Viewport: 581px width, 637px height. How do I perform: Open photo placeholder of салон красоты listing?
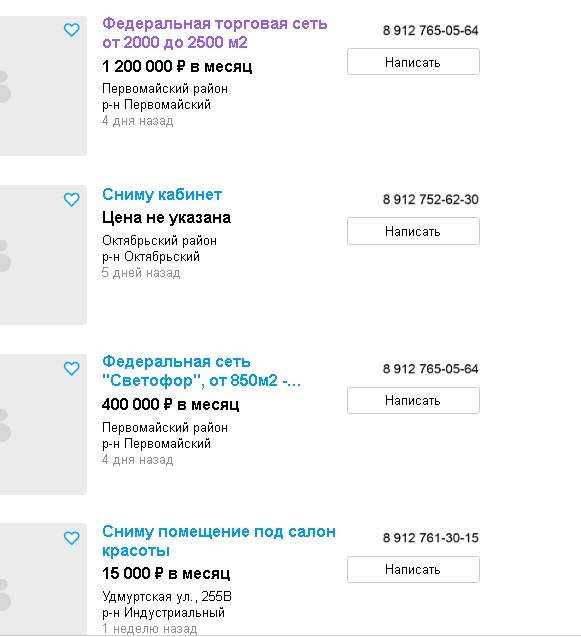[x=43, y=579]
